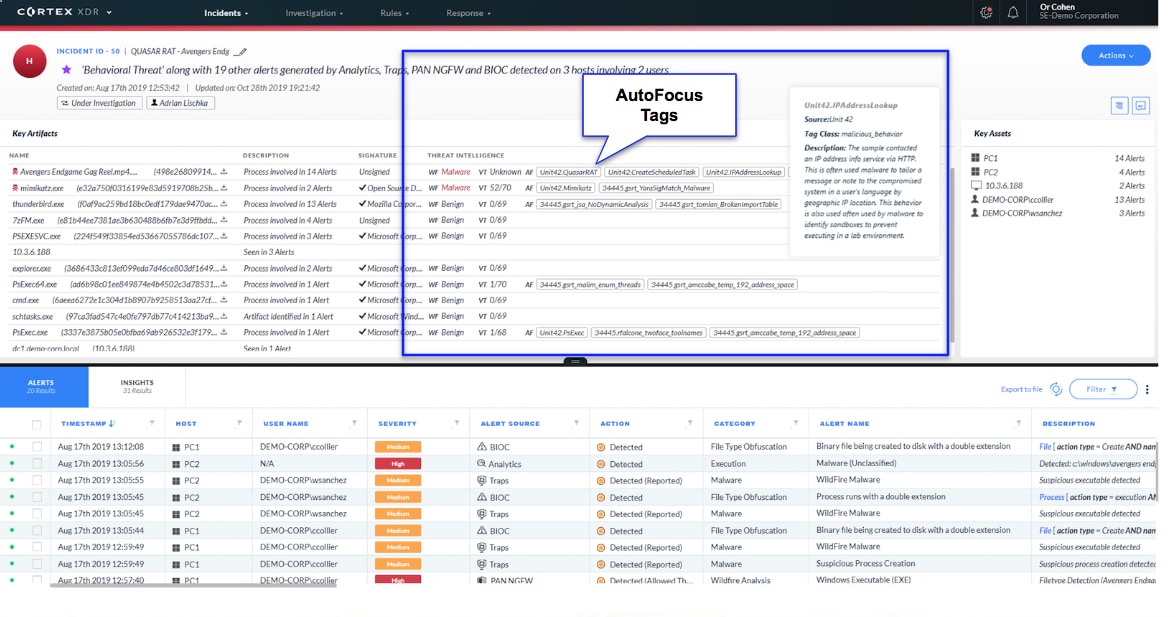Click the Under Investigation status button
Screen dimensions: 1176x617
point(99,103)
